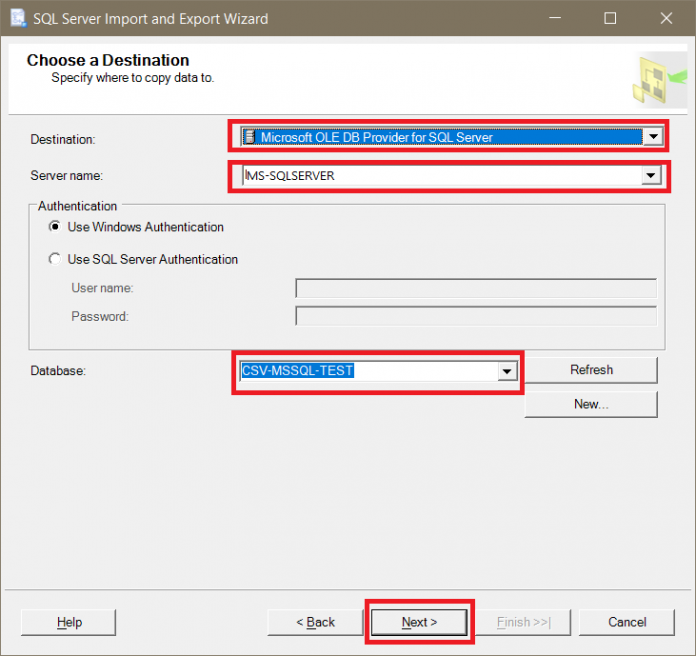Open Help for this wizard page
The width and height of the screenshot is (696, 656).
coord(69,622)
